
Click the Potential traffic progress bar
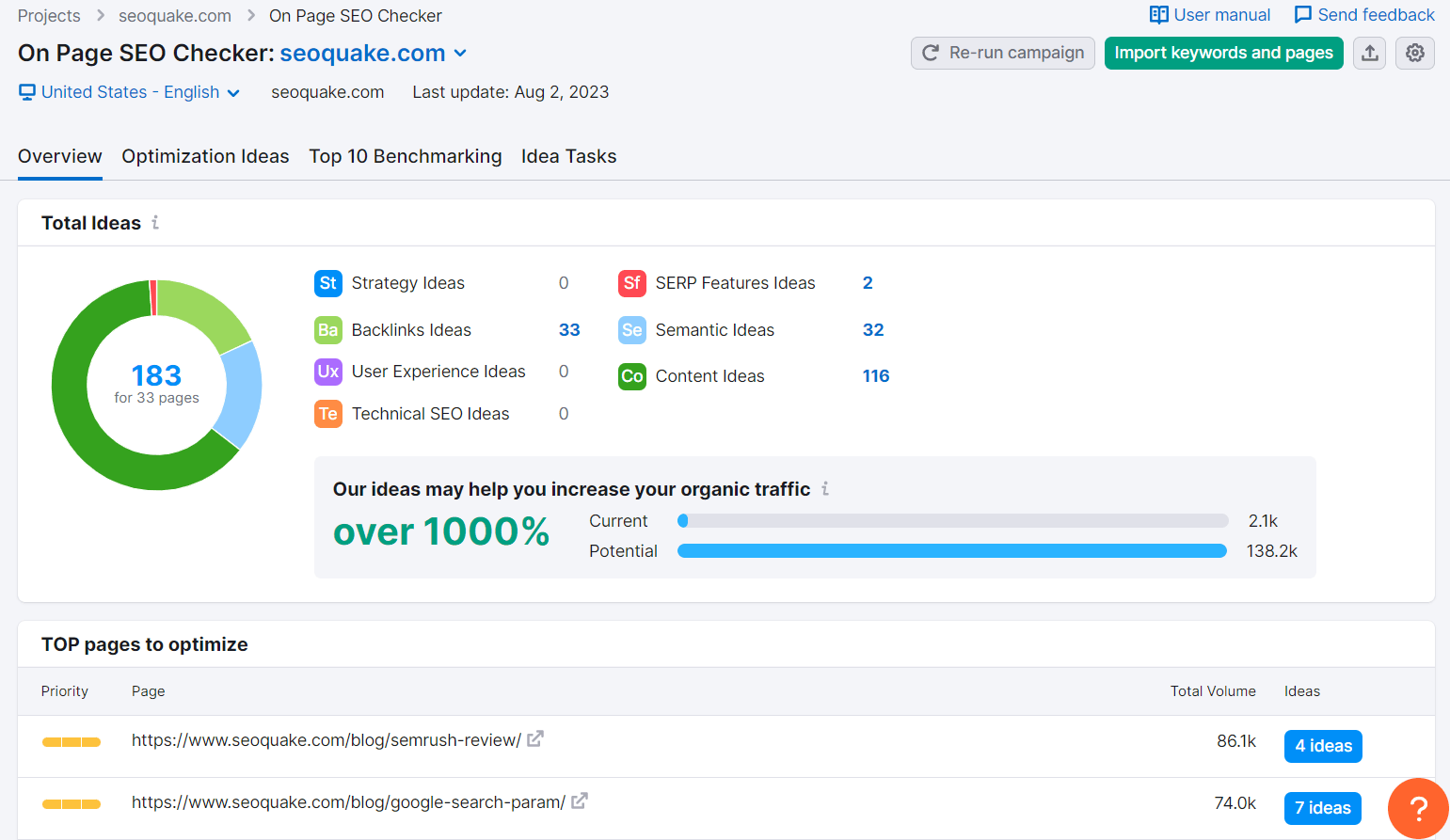pyautogui.click(x=952, y=551)
